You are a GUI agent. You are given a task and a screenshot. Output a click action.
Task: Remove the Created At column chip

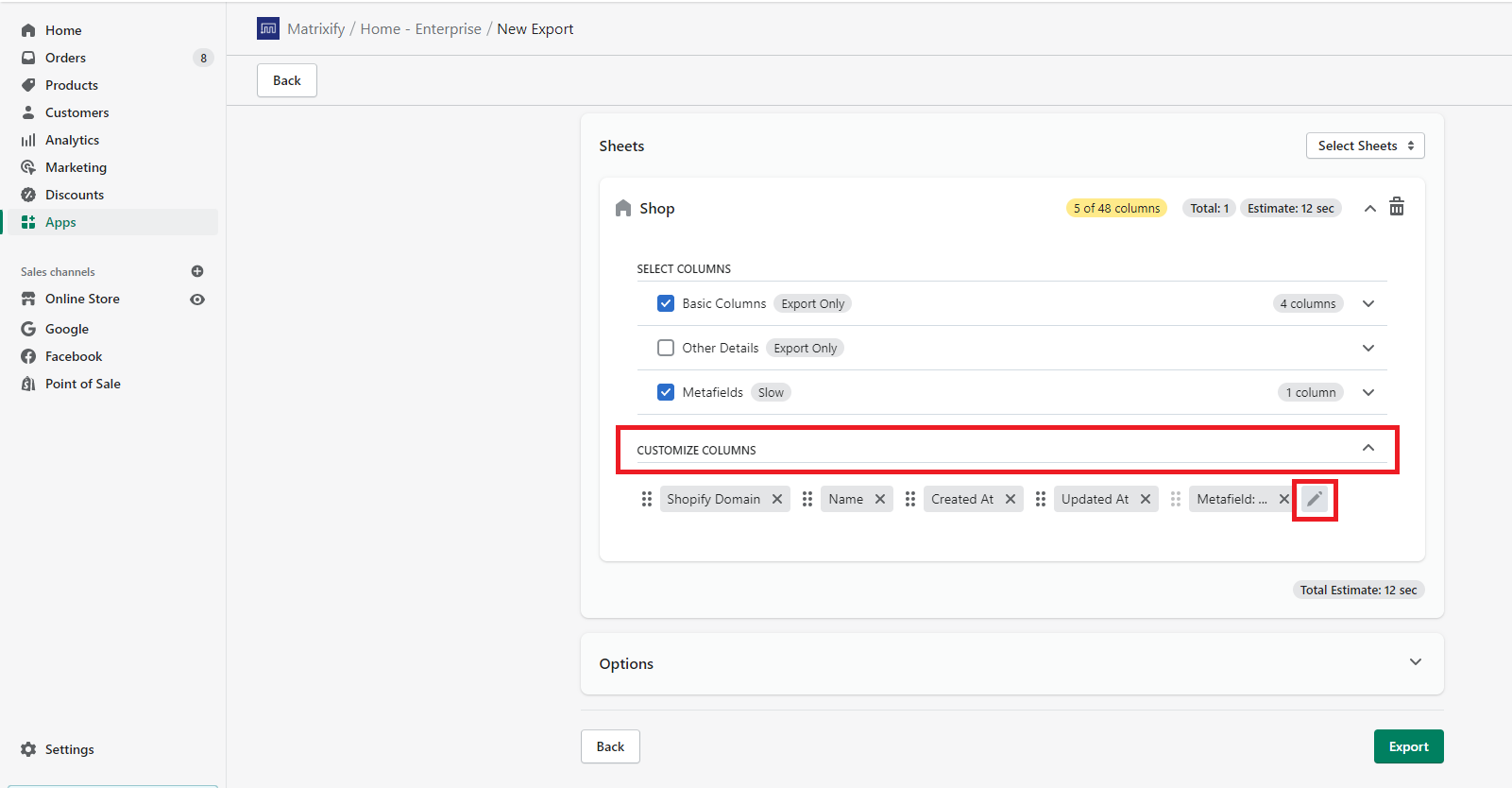tap(1011, 499)
